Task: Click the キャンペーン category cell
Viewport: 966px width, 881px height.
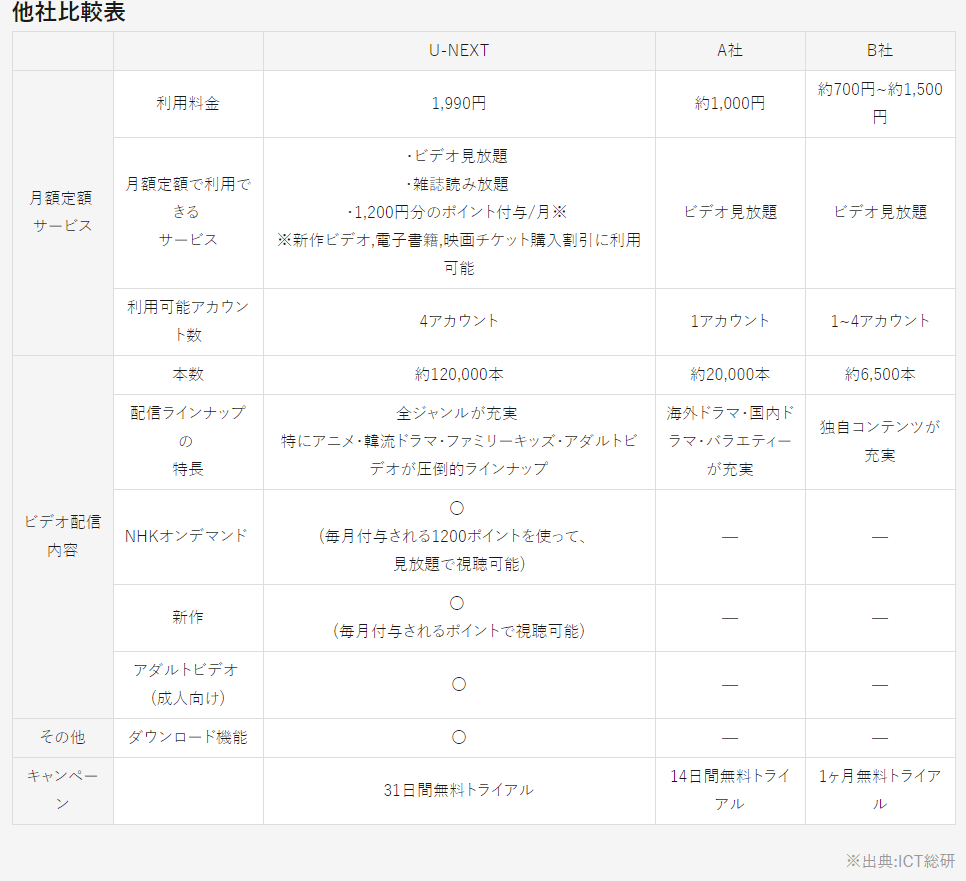Action: click(63, 790)
